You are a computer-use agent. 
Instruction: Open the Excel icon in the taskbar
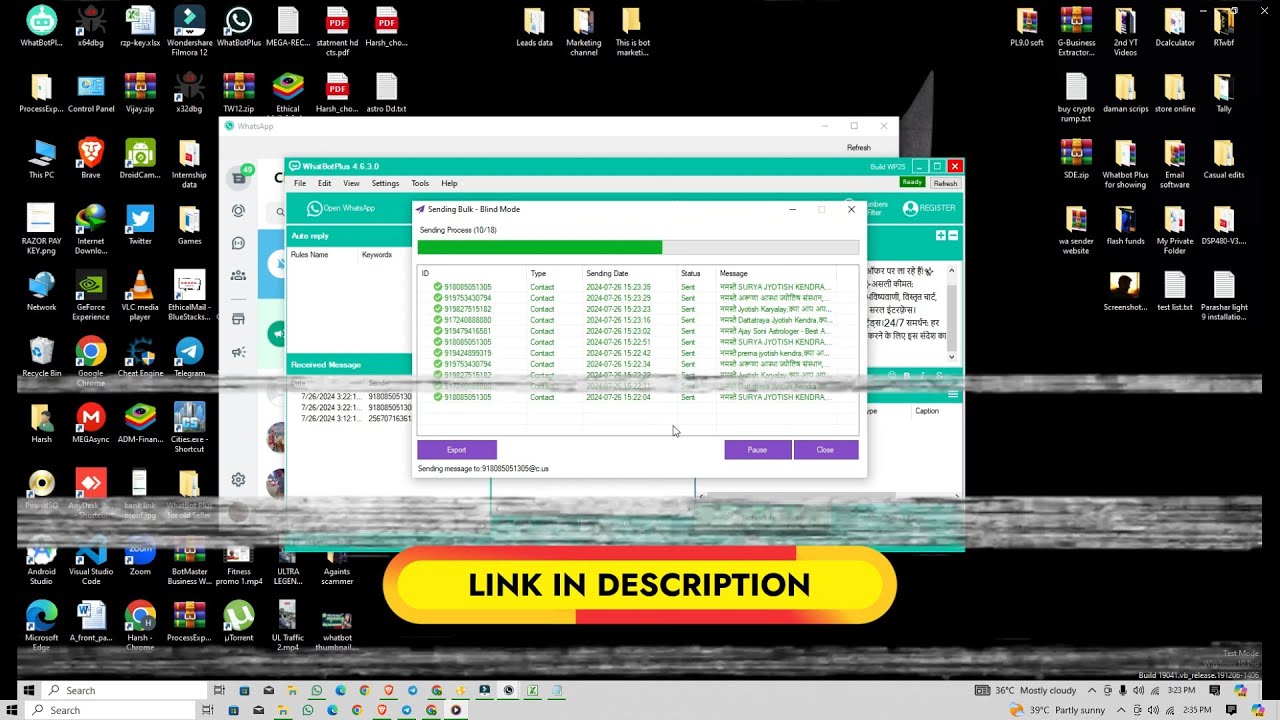pos(532,690)
